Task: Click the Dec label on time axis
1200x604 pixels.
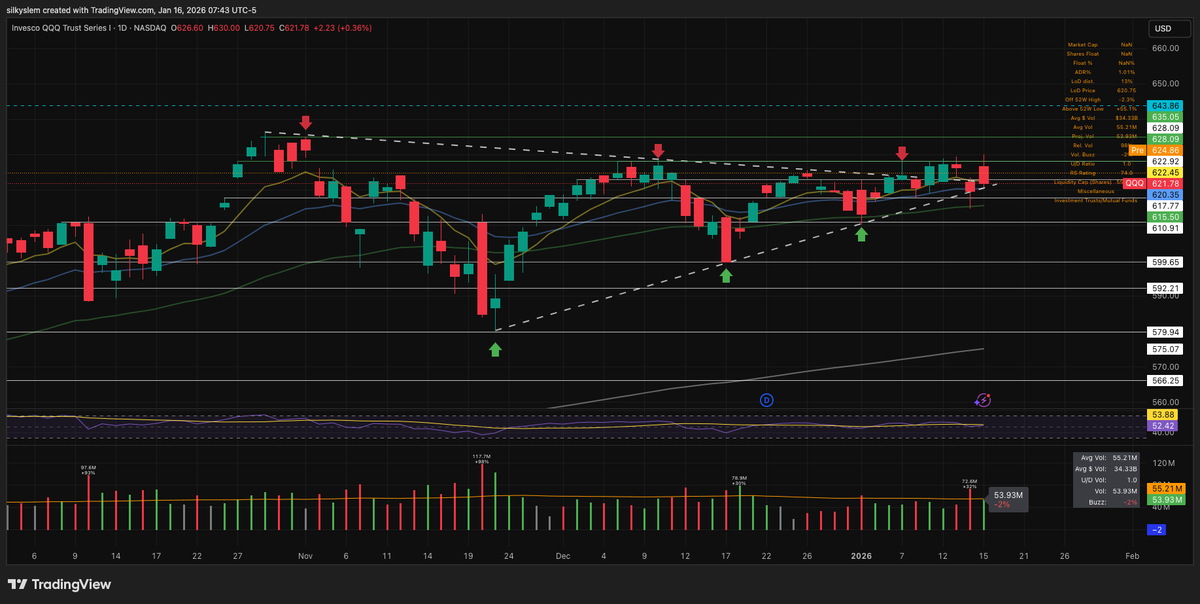Action: 563,554
